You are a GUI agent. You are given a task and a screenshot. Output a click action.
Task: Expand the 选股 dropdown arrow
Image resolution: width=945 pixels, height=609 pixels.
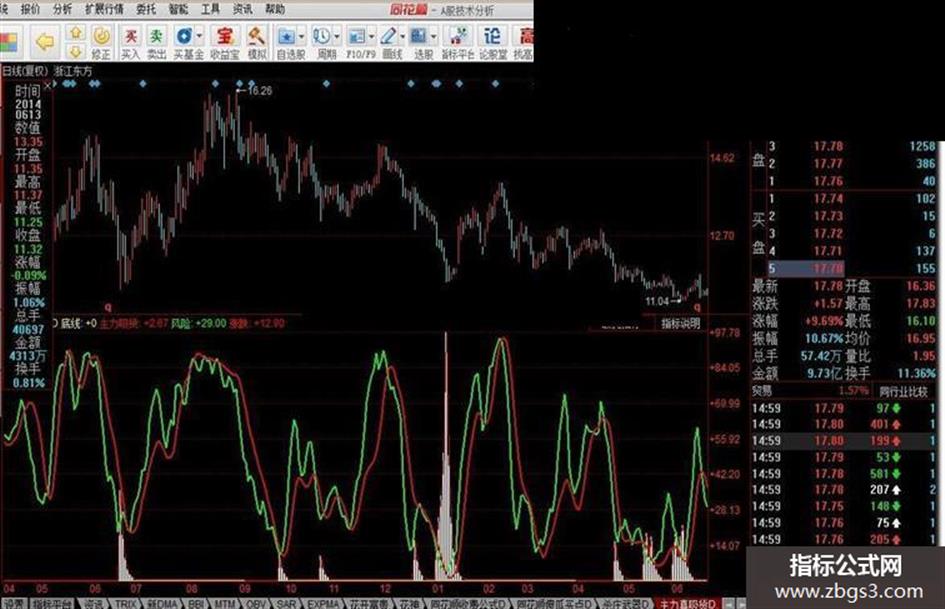[434, 36]
